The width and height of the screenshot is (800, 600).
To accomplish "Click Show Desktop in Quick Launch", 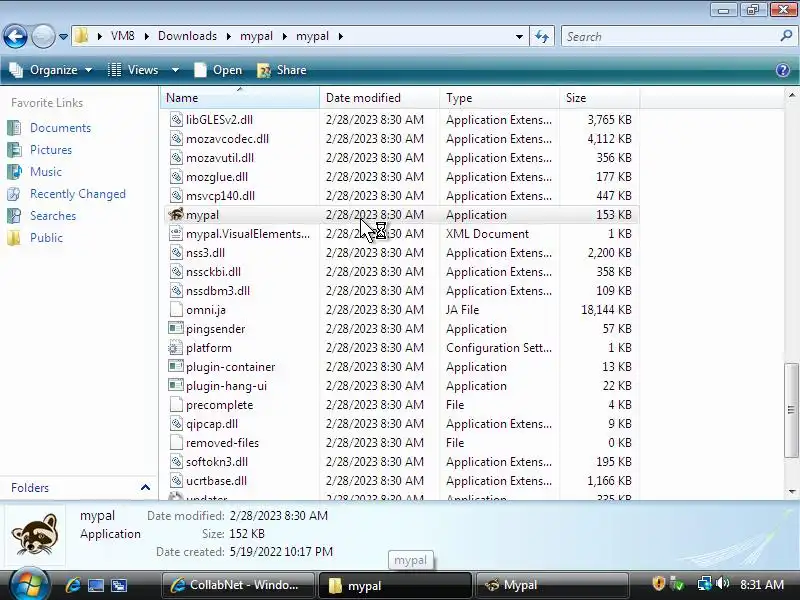I will pyautogui.click(x=96, y=585).
